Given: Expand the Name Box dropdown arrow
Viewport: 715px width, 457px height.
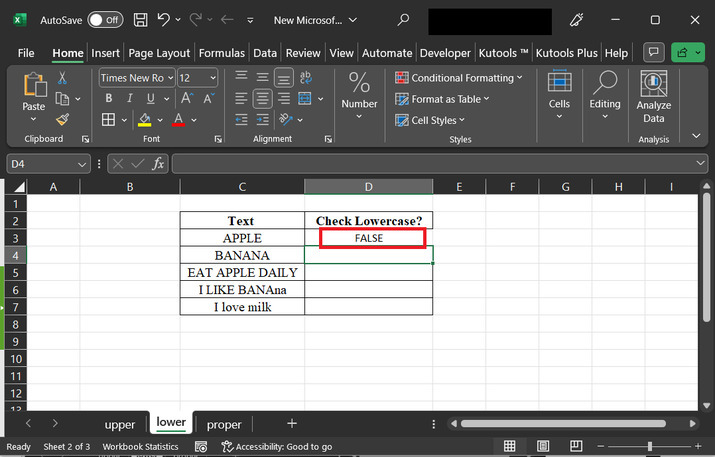Looking at the screenshot, I should coord(82,164).
